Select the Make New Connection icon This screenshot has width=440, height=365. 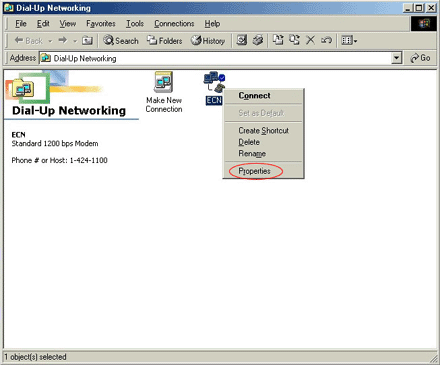[164, 93]
